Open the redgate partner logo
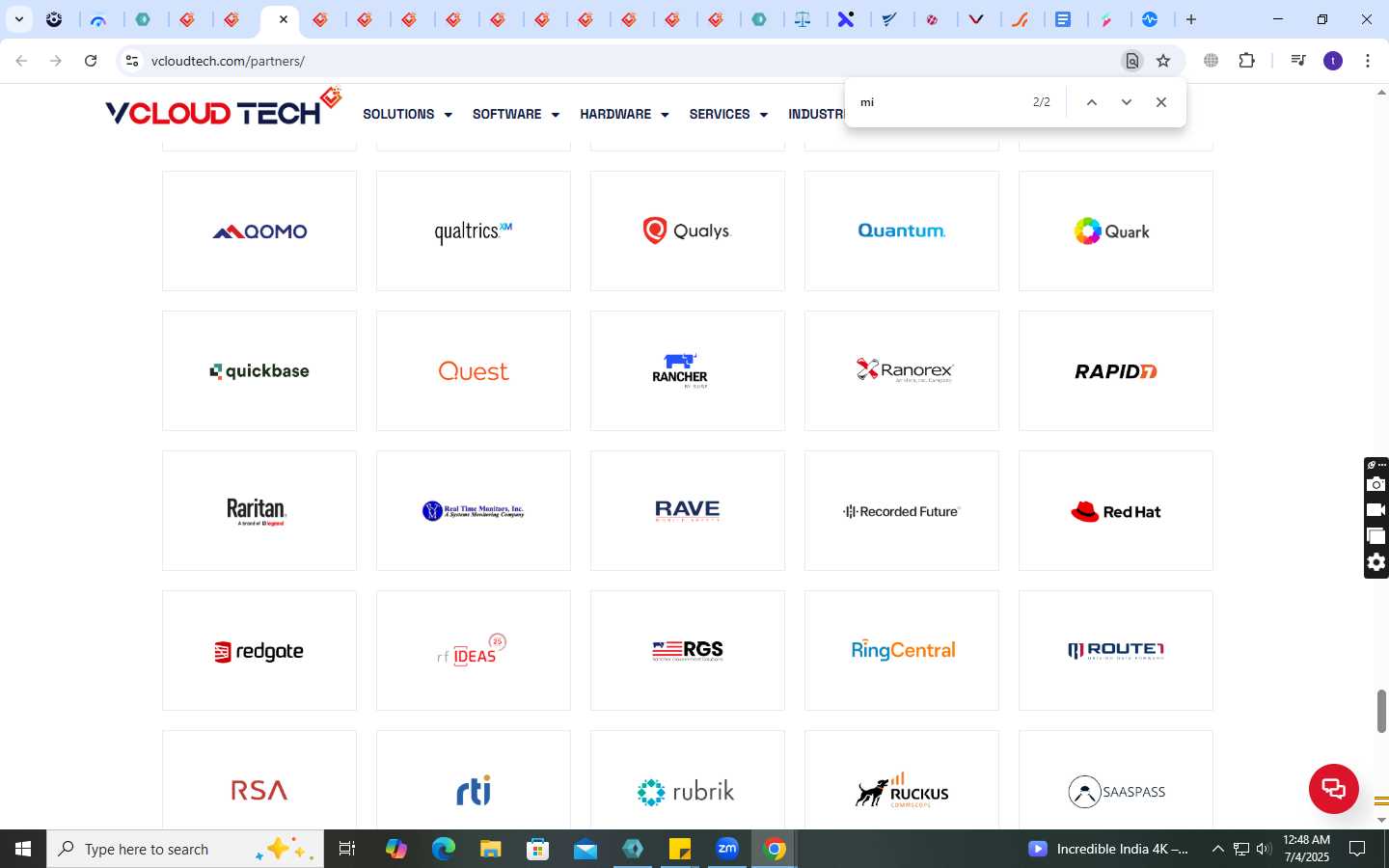 (x=259, y=651)
